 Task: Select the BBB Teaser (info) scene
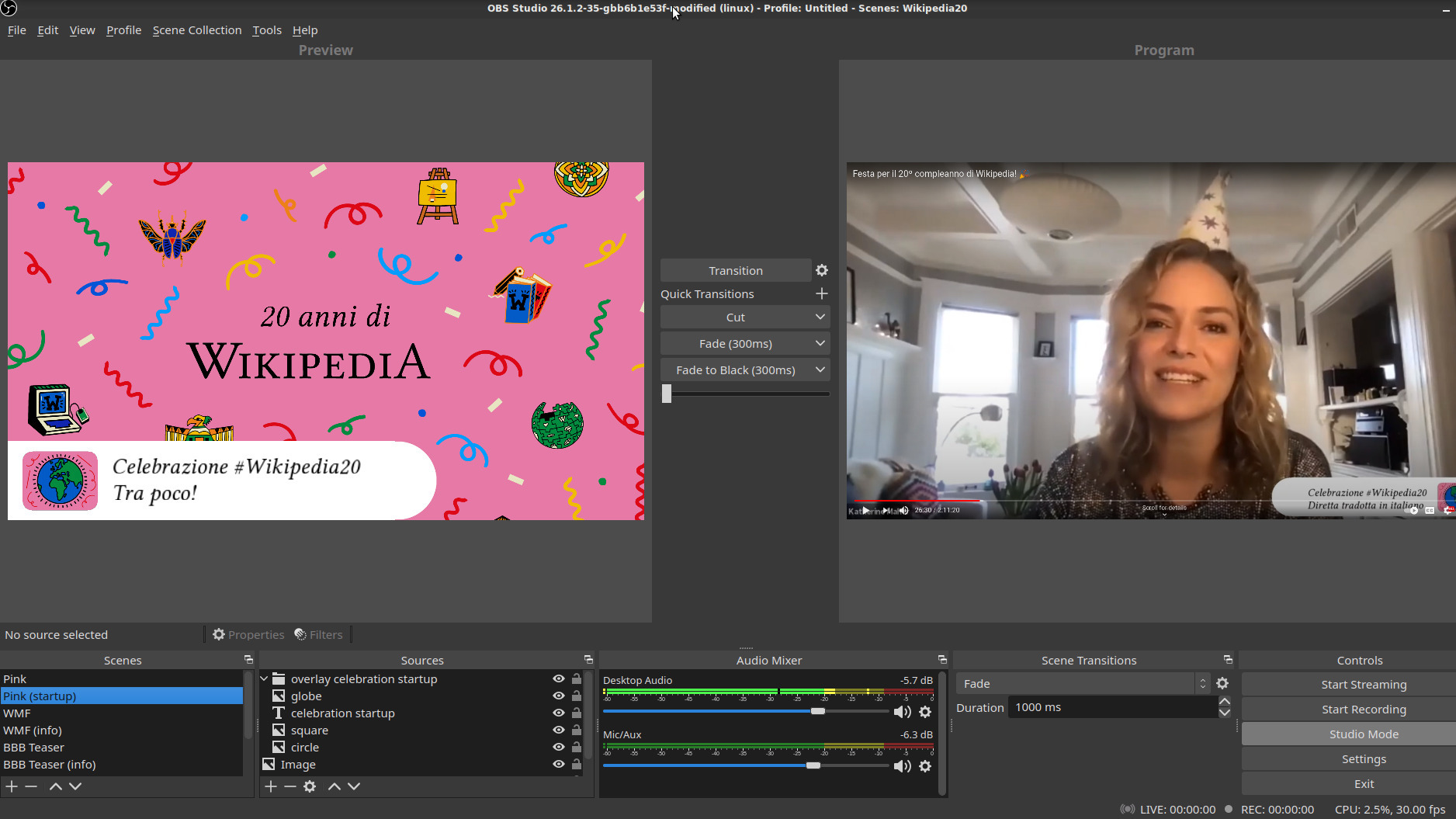[x=122, y=764]
